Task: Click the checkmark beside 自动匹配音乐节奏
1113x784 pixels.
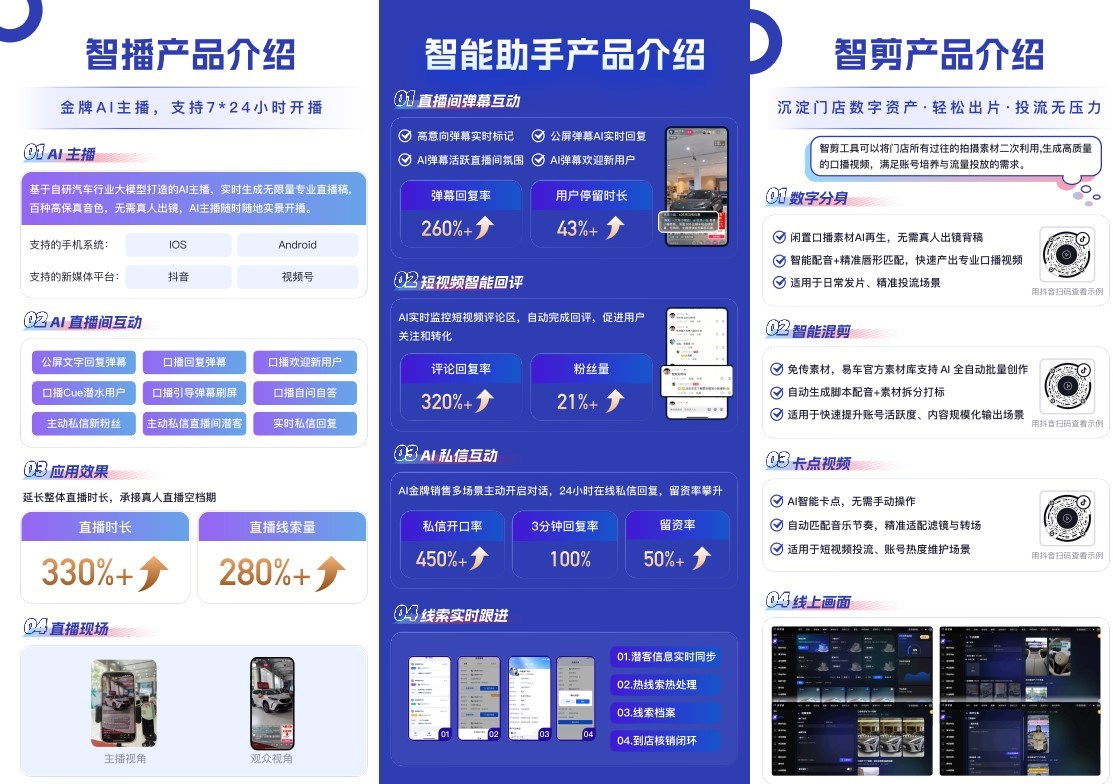Action: point(777,525)
